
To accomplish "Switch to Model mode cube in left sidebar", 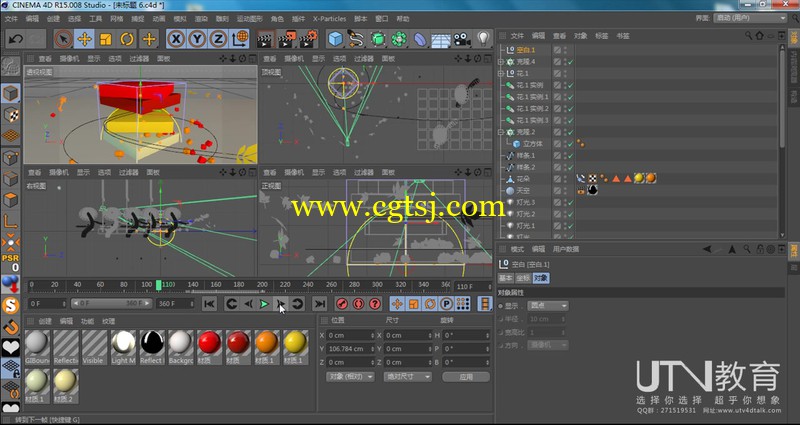I will coord(11,94).
